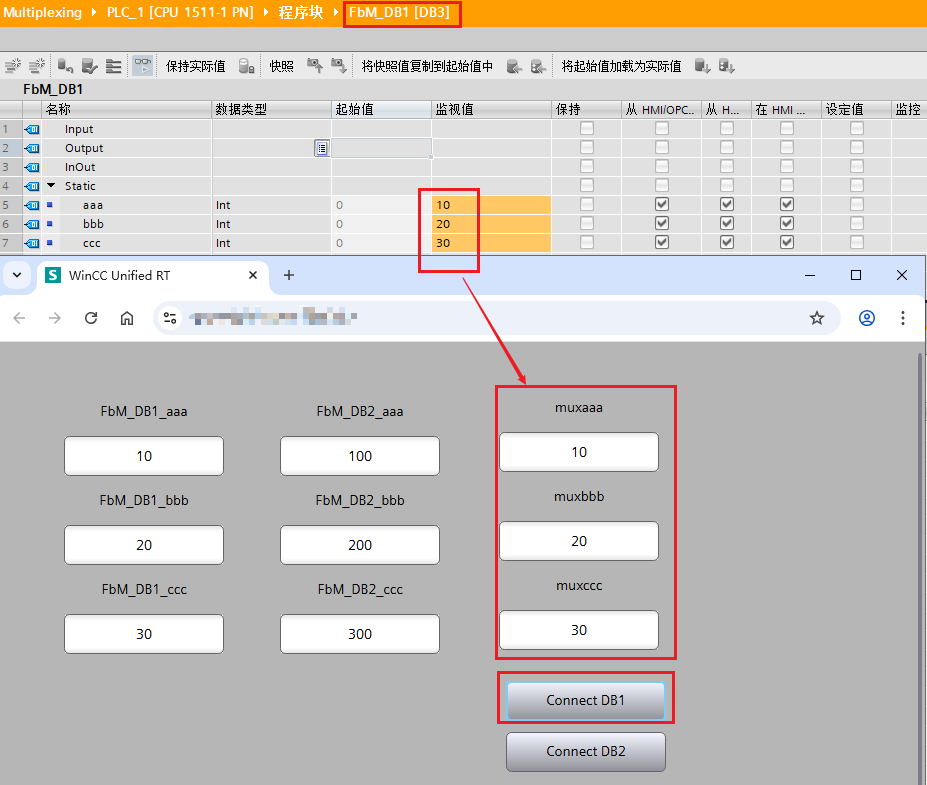The height and width of the screenshot is (785, 927).
Task: View site information icon in address bar
Action: [171, 318]
